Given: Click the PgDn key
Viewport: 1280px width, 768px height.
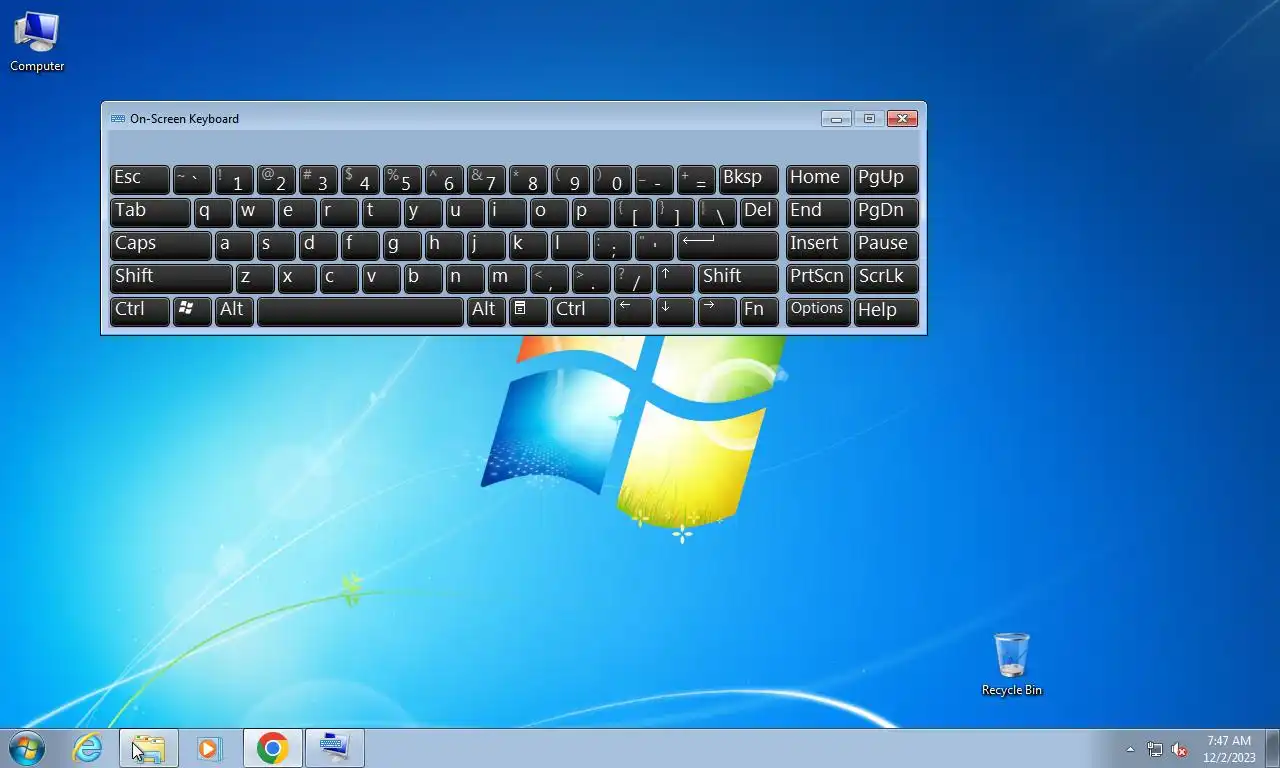Looking at the screenshot, I should 886,212.
